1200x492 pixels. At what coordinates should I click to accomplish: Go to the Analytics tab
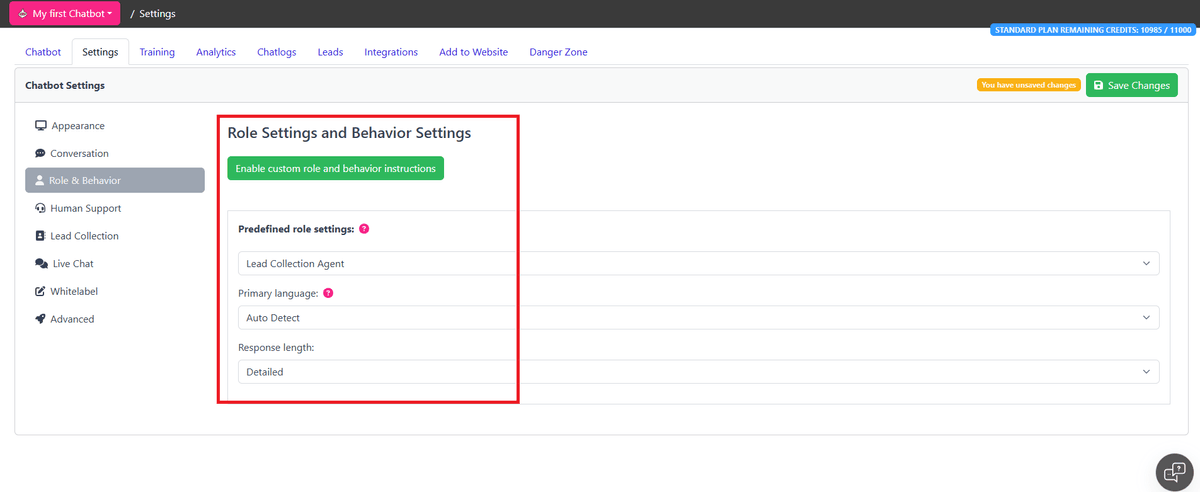[x=216, y=52]
